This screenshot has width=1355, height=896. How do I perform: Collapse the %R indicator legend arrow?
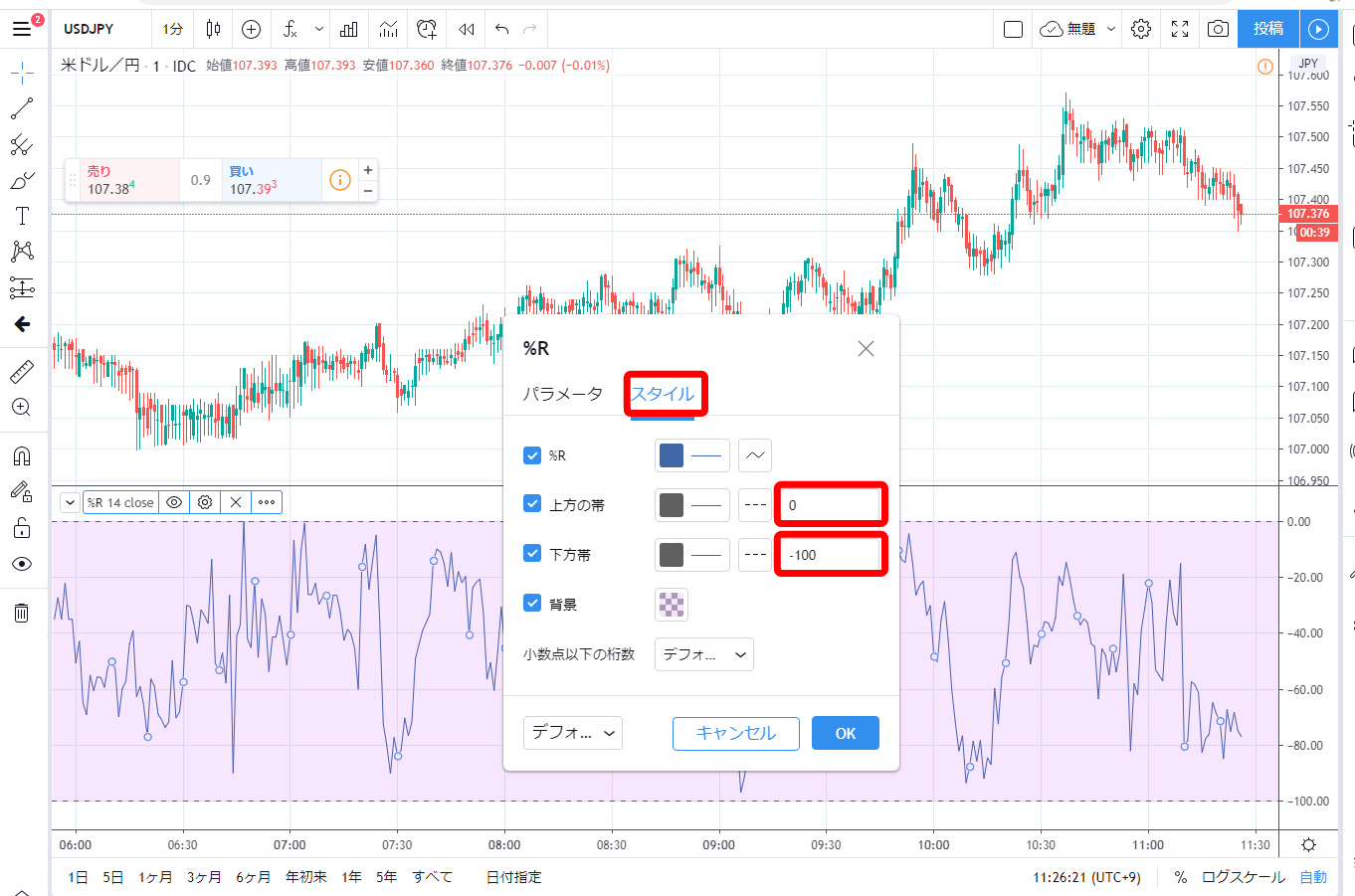coord(70,502)
